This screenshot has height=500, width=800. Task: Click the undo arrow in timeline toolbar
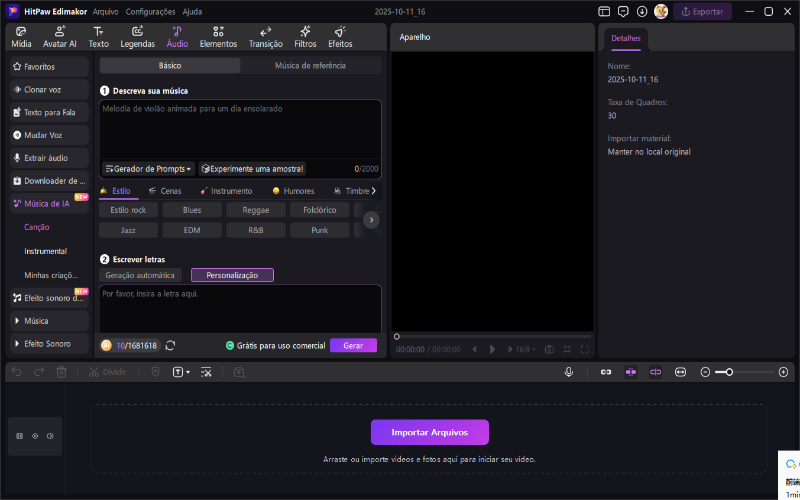17,372
